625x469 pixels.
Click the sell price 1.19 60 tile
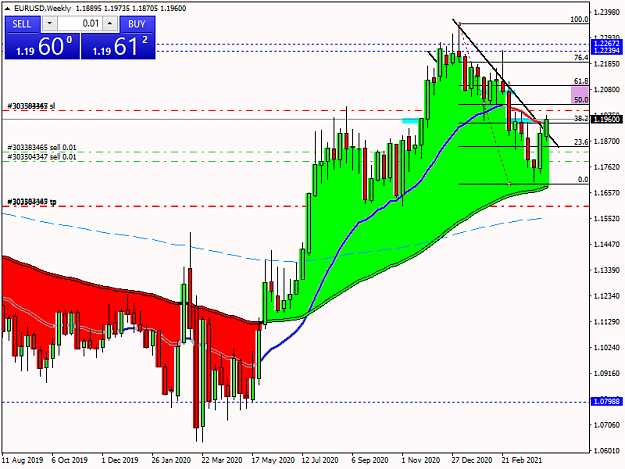click(x=42, y=46)
